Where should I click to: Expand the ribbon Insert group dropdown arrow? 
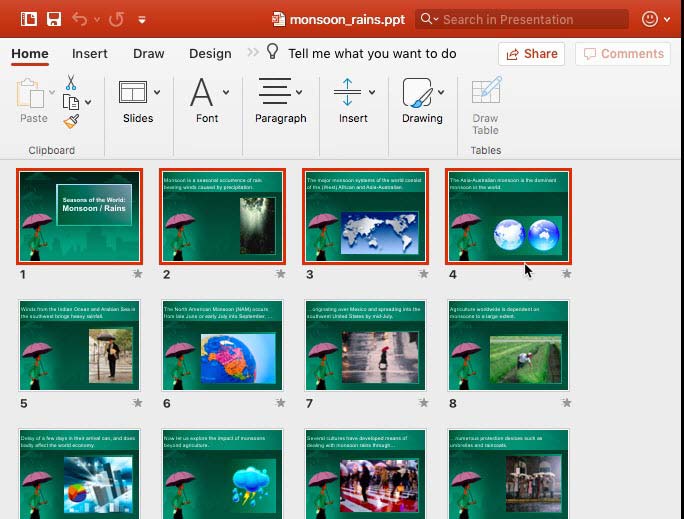click(x=372, y=92)
